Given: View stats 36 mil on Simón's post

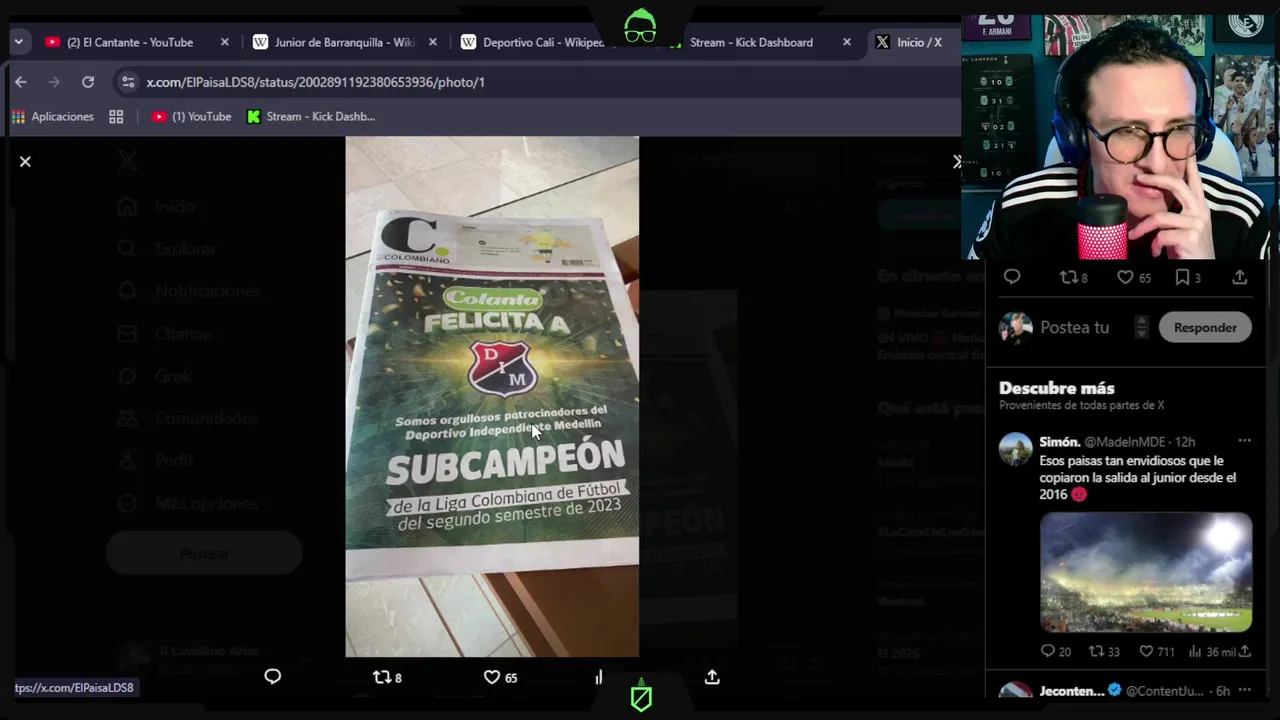Looking at the screenshot, I should 1212,651.
